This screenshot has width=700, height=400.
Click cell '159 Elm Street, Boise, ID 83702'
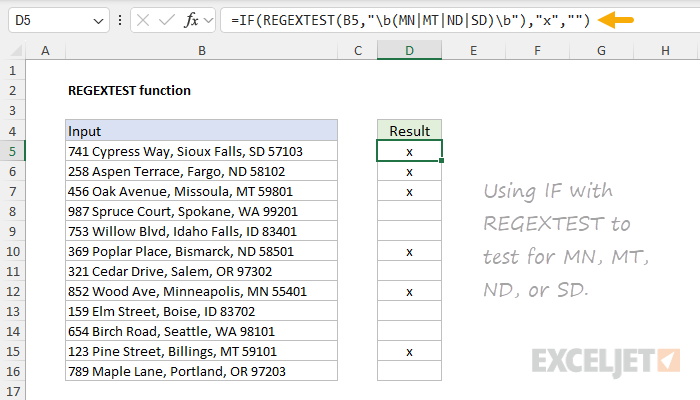pos(201,311)
